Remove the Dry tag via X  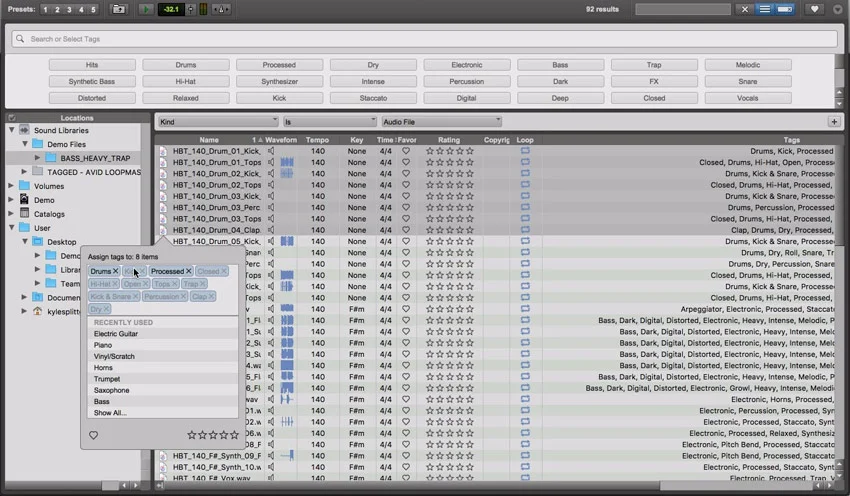106,309
